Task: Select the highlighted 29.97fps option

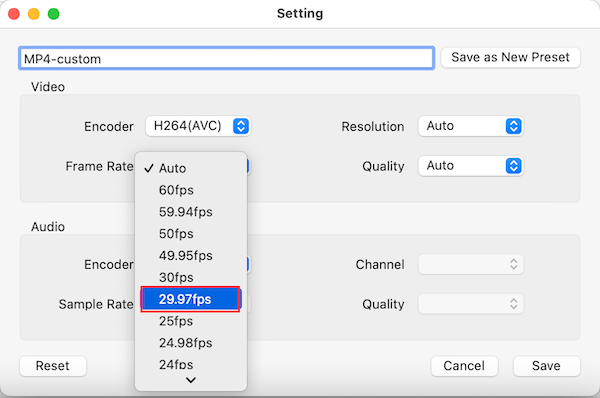Action: point(191,299)
